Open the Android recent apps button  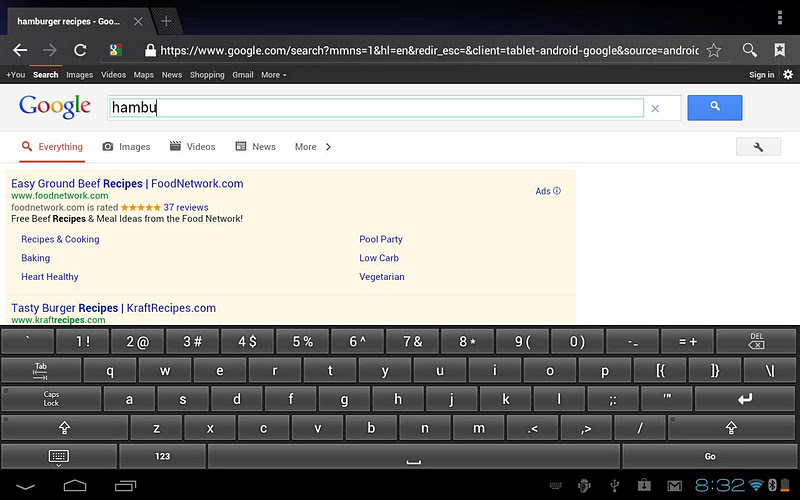[x=126, y=485]
